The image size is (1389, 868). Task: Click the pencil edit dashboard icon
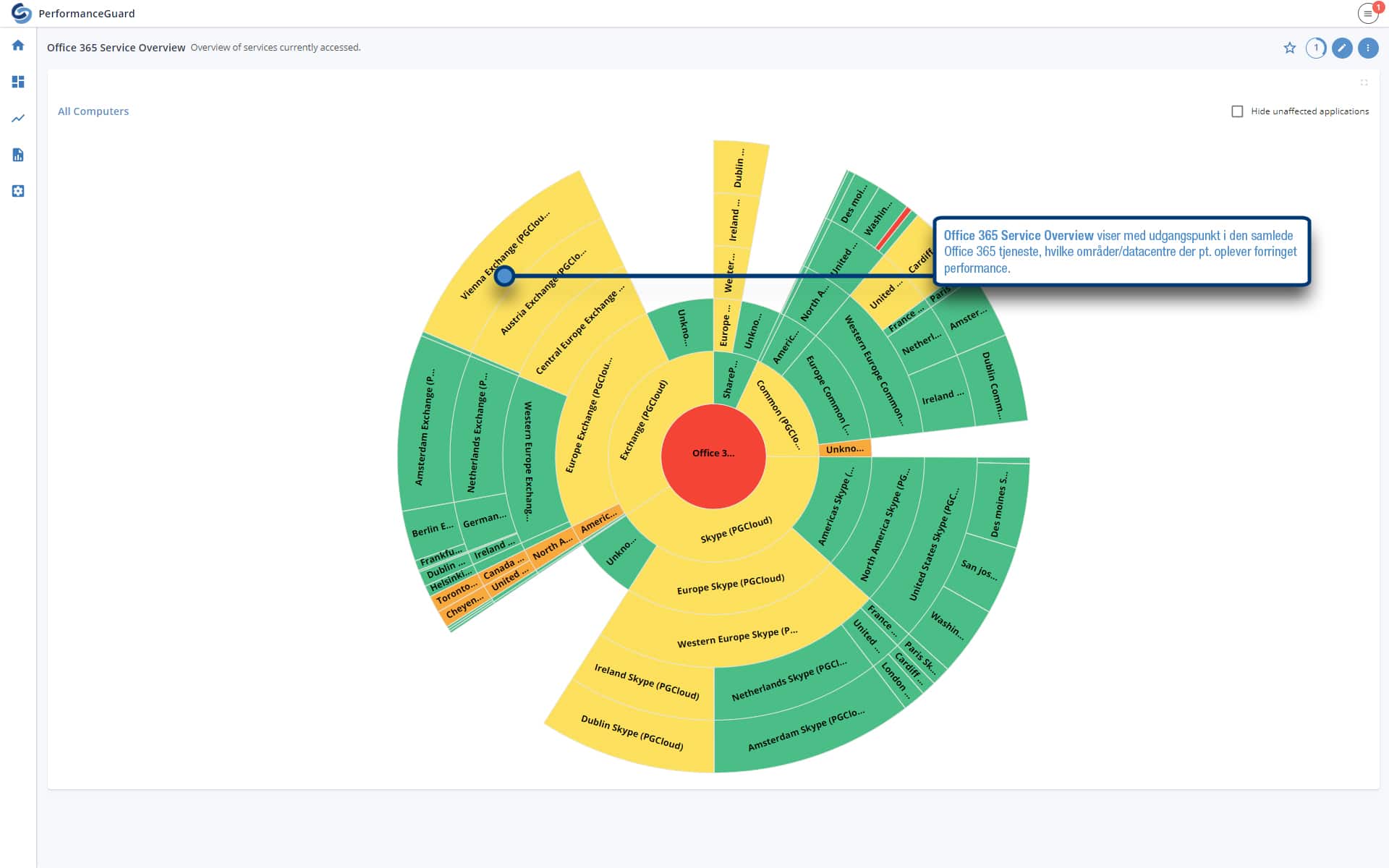point(1342,48)
